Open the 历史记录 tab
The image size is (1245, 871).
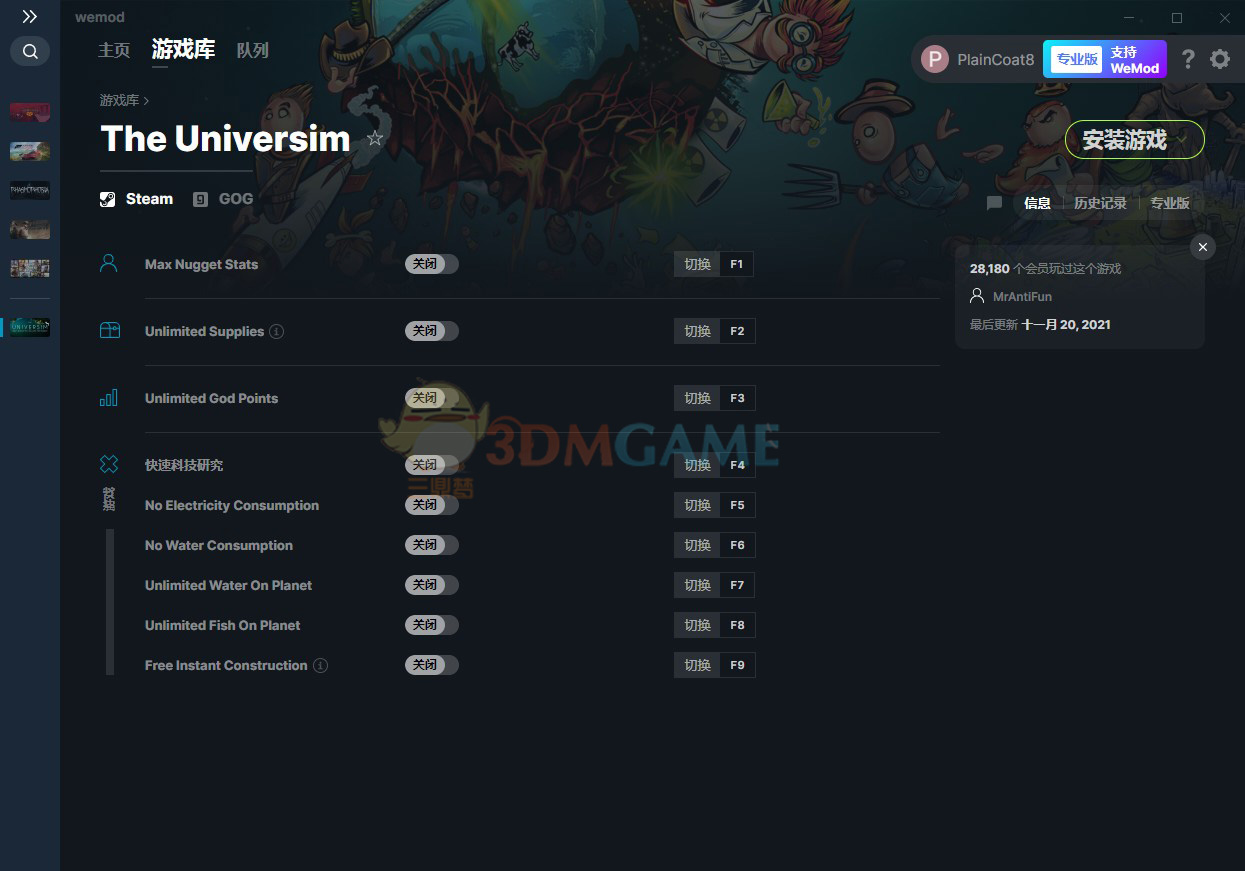click(x=1100, y=203)
